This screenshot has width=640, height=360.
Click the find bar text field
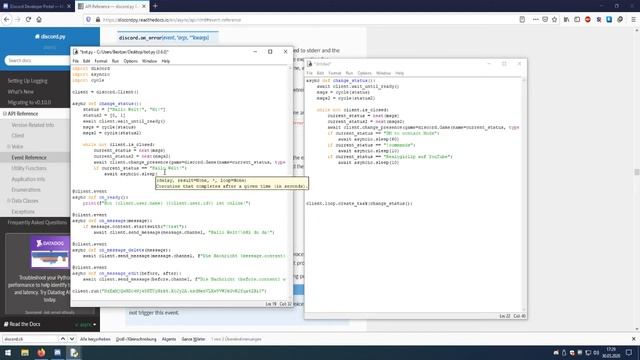30,339
